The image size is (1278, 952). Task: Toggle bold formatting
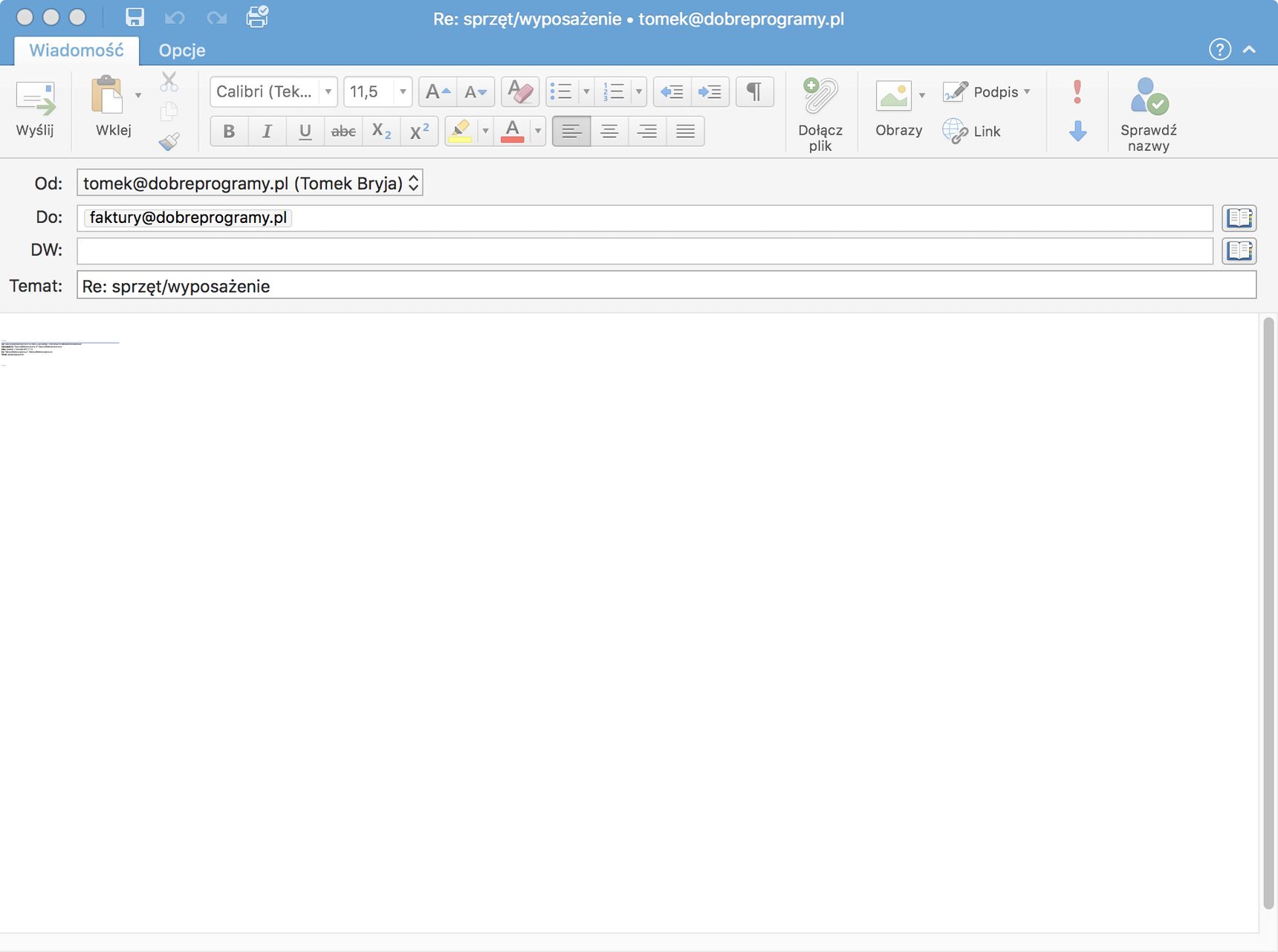click(x=229, y=132)
